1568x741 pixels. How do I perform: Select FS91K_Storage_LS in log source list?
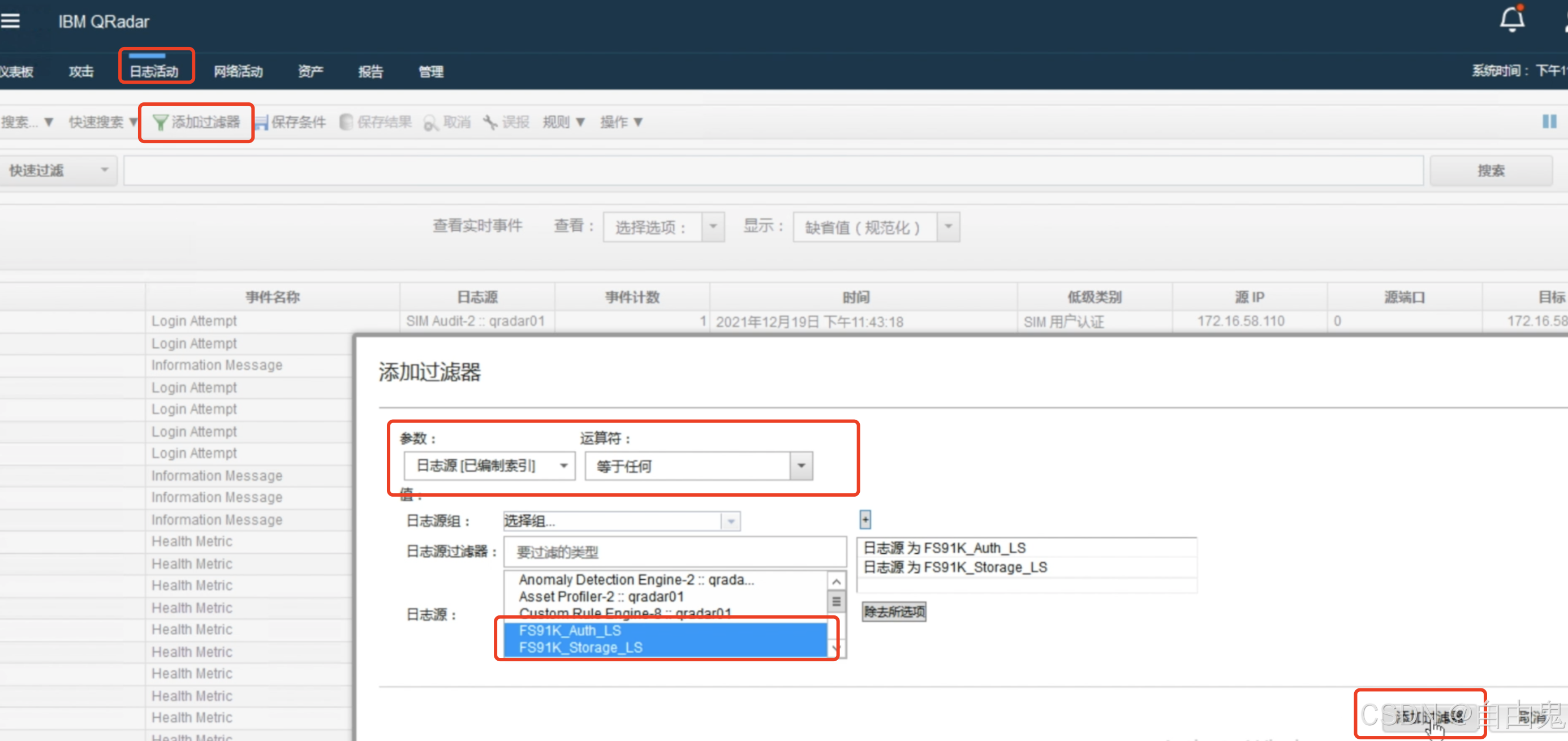580,647
